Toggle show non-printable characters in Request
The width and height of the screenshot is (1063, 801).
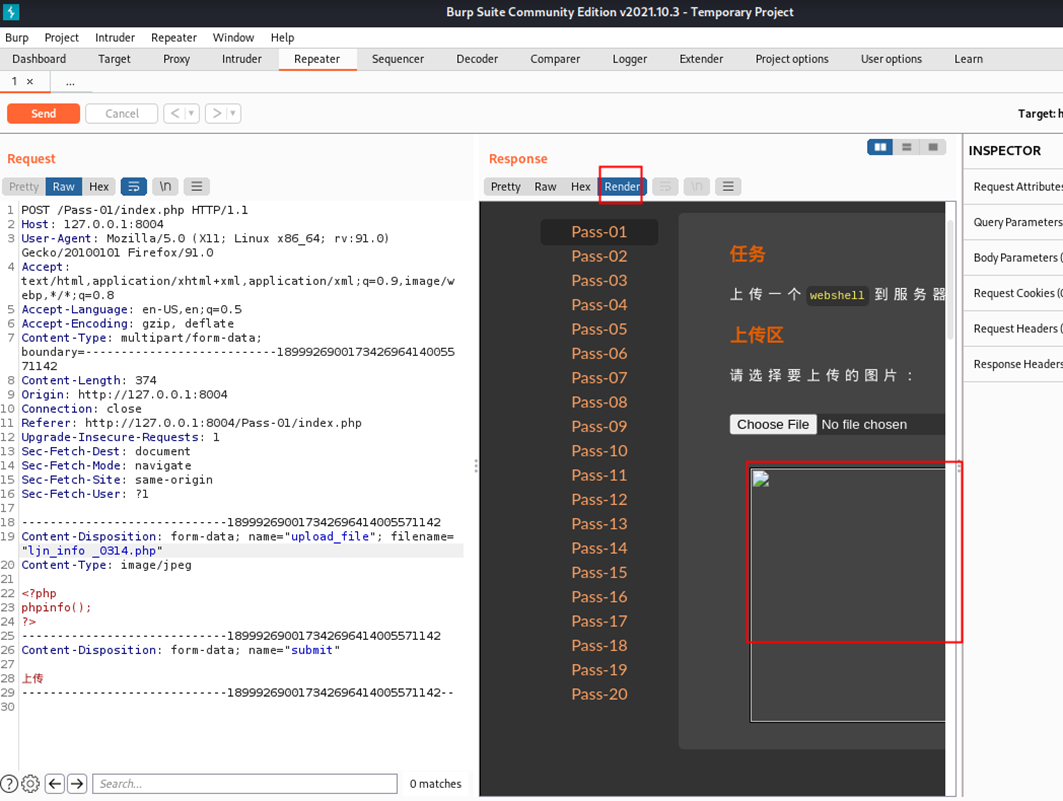165,186
